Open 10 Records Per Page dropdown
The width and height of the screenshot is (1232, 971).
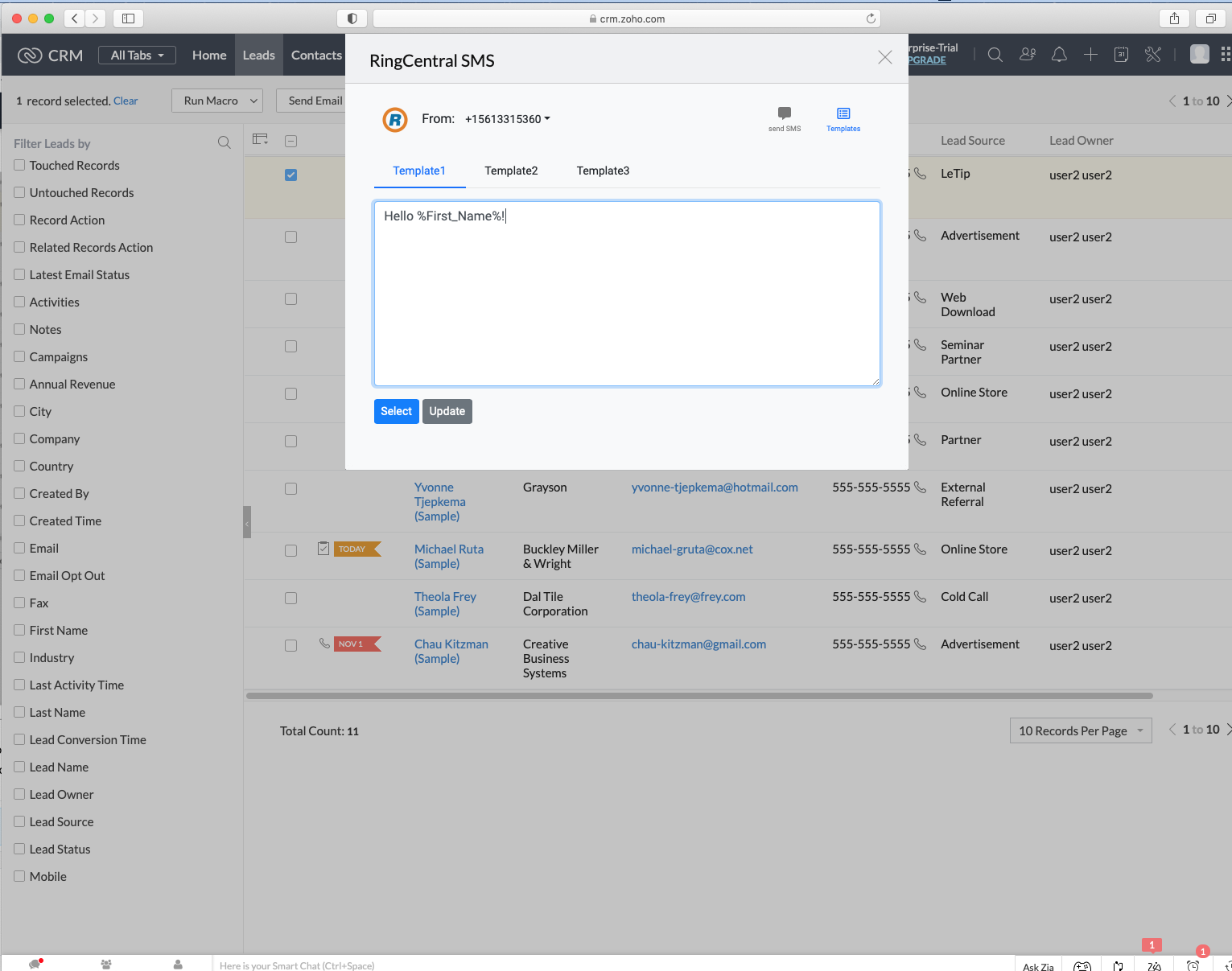click(1081, 730)
